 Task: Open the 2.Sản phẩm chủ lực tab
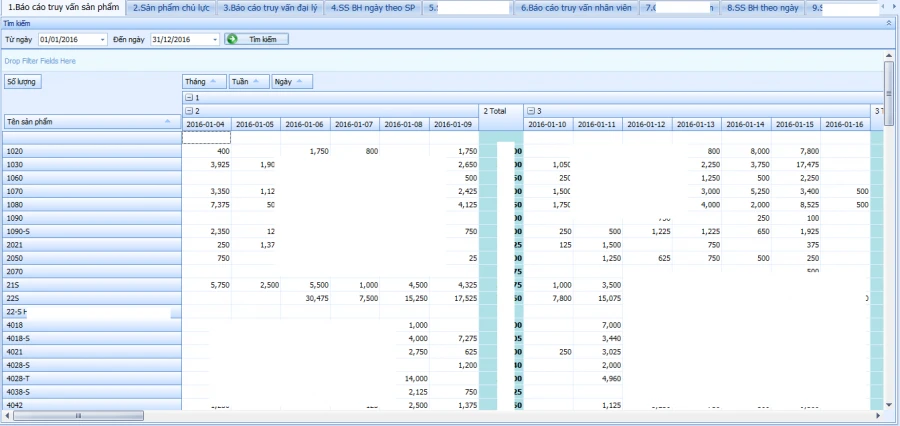[x=172, y=8]
